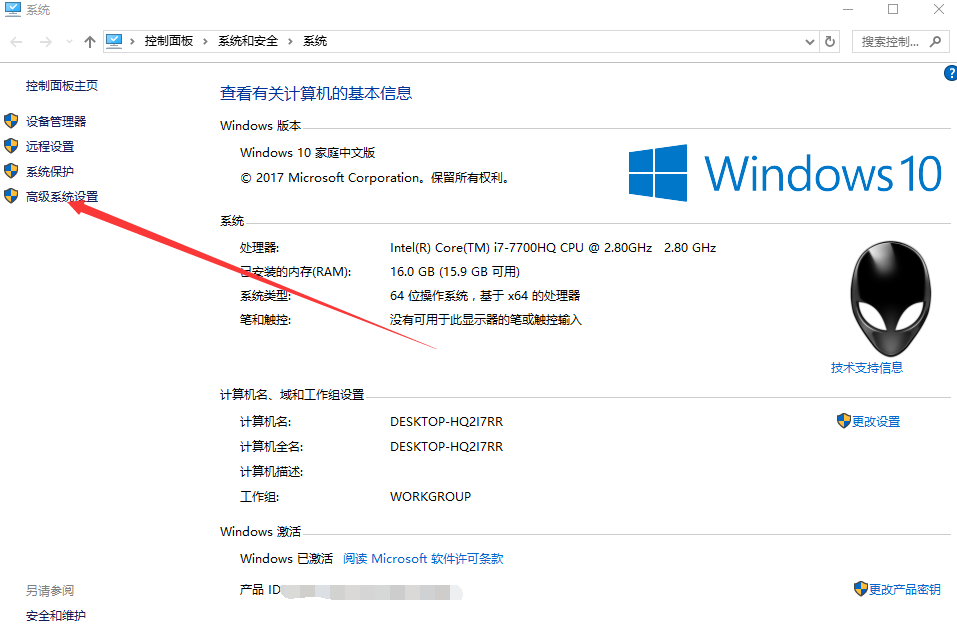This screenshot has height=642, width=957.
Task: Expand chevron after 控制面板 breadcrumb
Action: pyautogui.click(x=205, y=41)
